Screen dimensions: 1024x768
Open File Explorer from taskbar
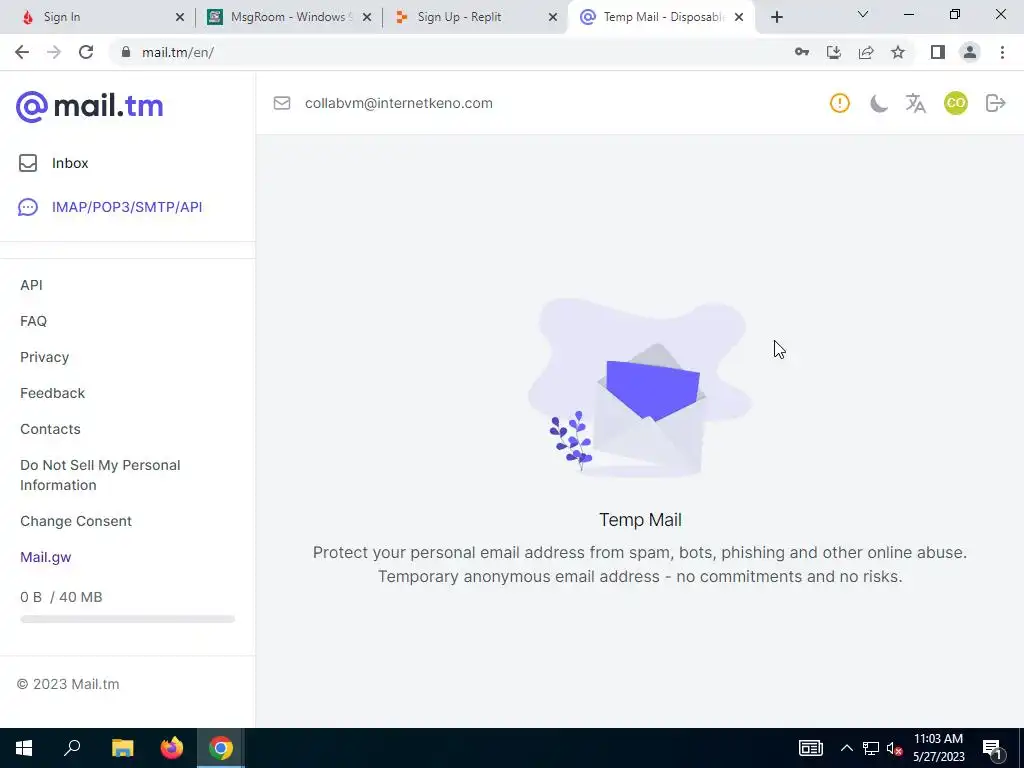pyautogui.click(x=122, y=748)
